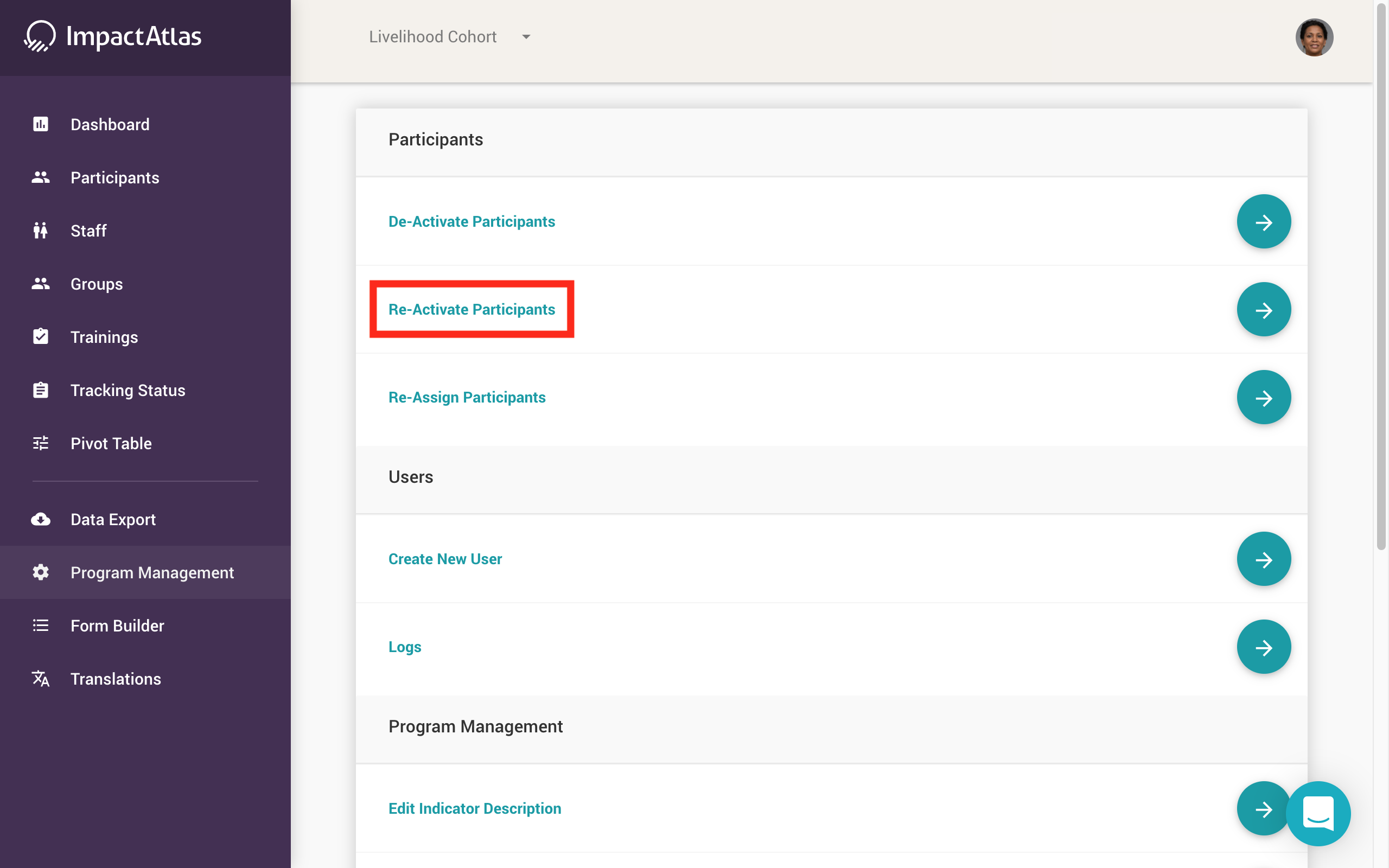This screenshot has height=868, width=1389.
Task: Expand the Livelihood Cohort dropdown arrow
Action: (526, 37)
